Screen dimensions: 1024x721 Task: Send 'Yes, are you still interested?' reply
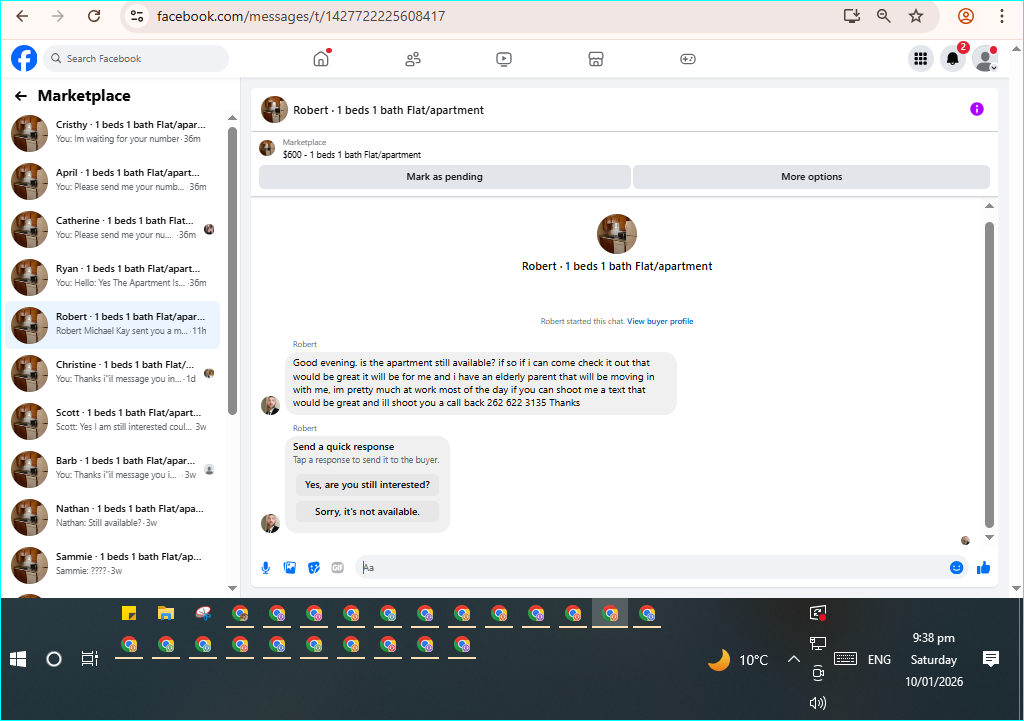(x=368, y=485)
